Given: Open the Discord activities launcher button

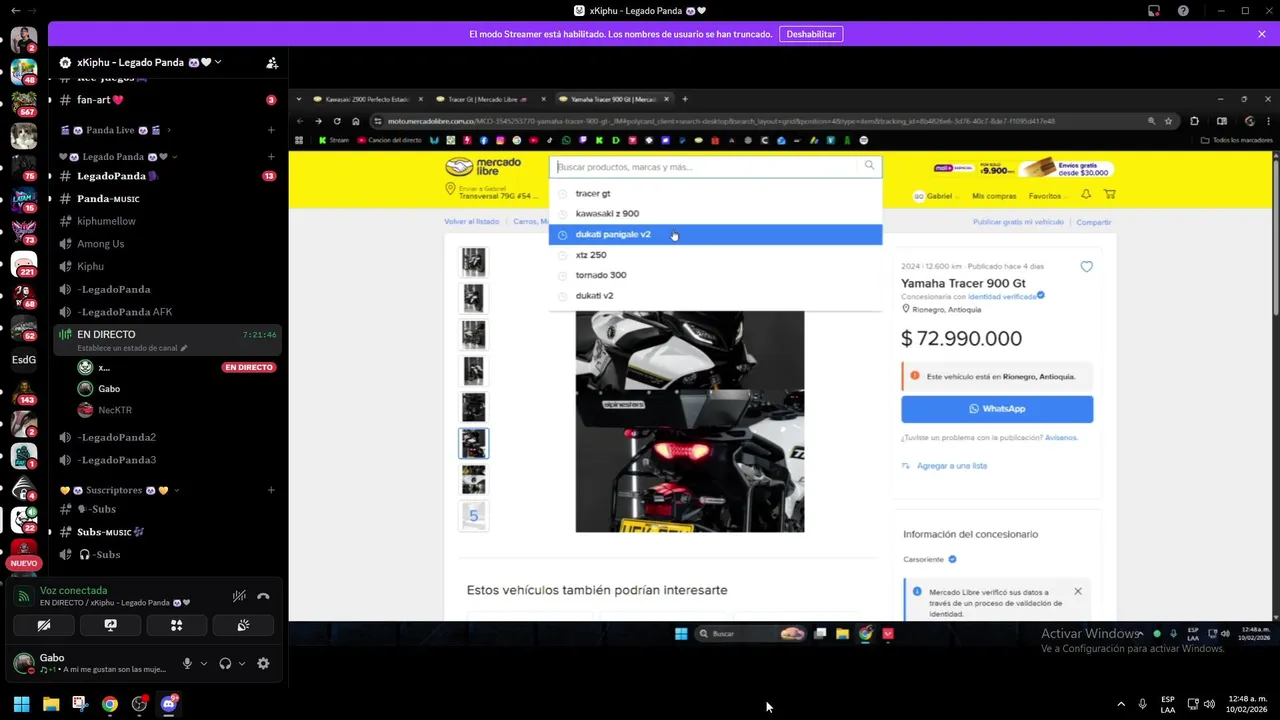Looking at the screenshot, I should coord(176,625).
